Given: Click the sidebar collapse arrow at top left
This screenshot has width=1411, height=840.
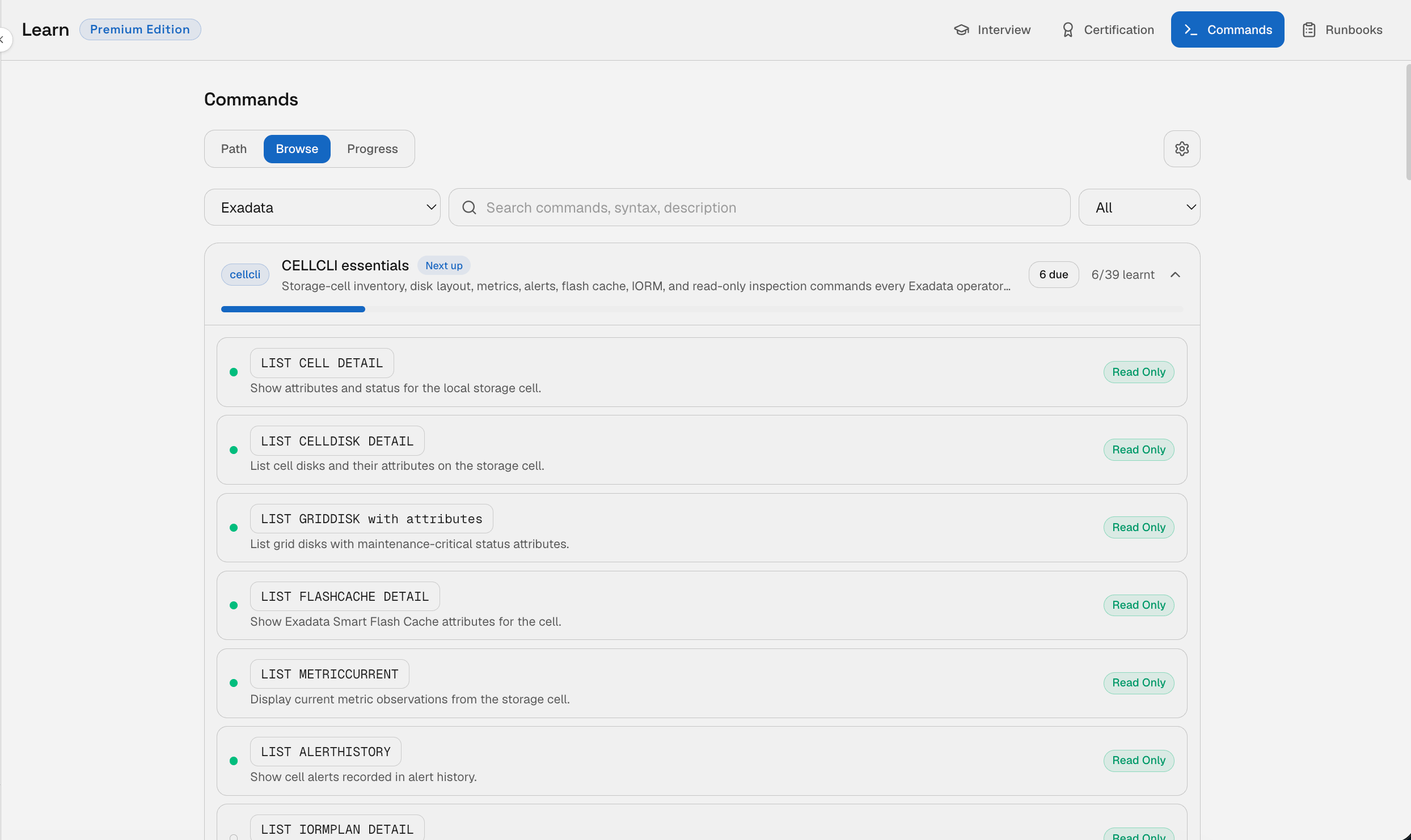Looking at the screenshot, I should (3, 39).
